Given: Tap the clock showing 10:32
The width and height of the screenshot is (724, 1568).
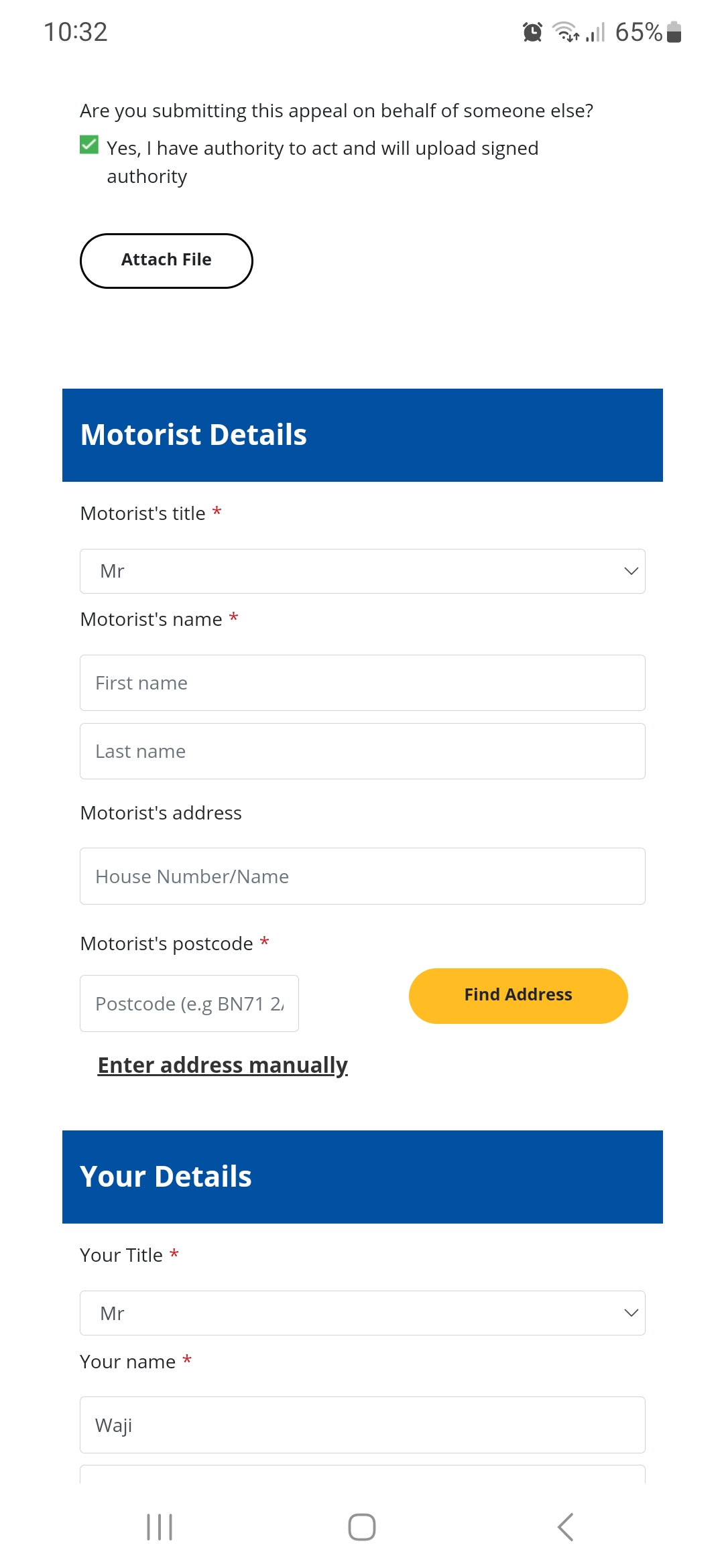Looking at the screenshot, I should click(76, 31).
